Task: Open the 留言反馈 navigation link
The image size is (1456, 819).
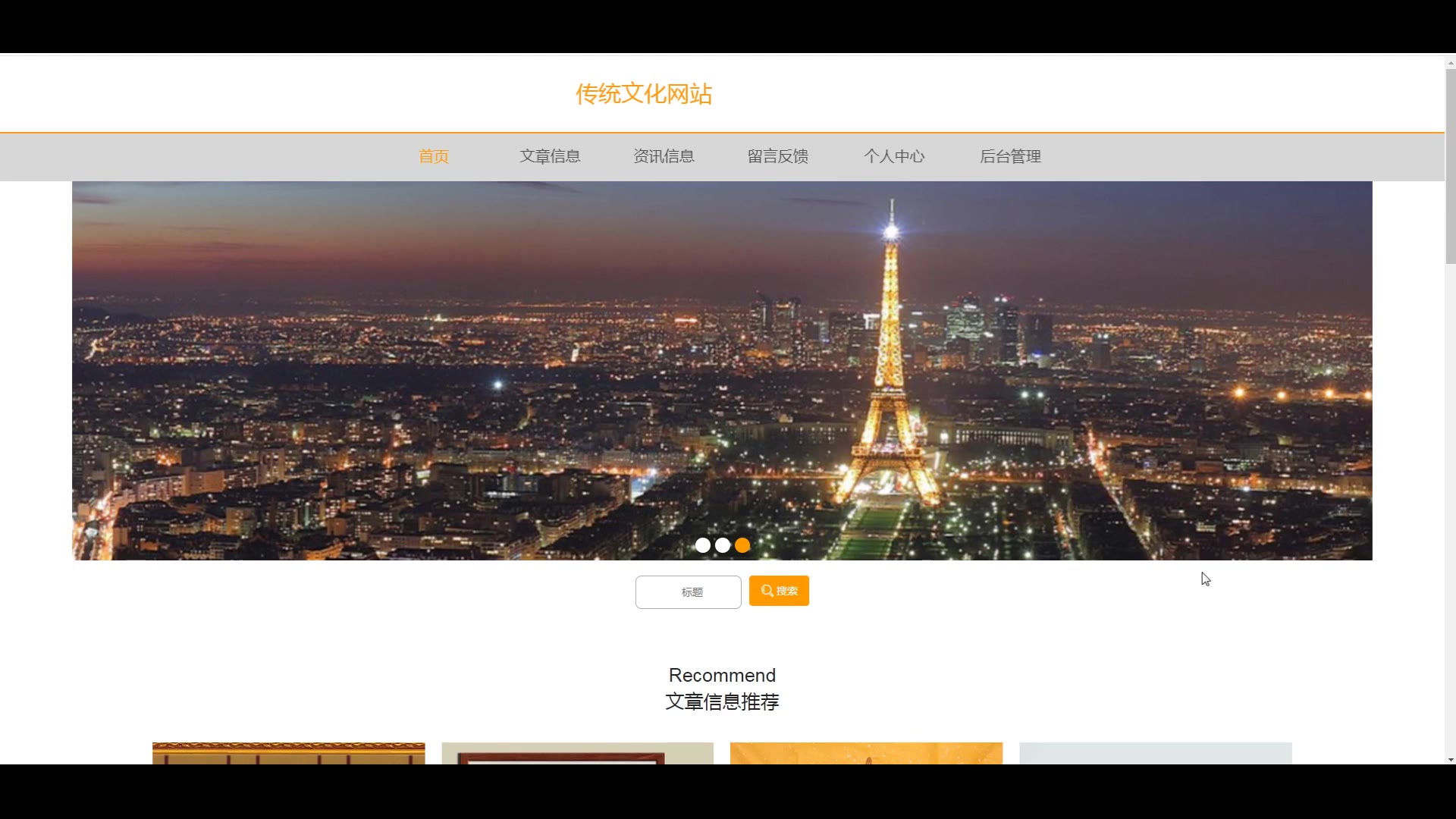Action: tap(777, 156)
